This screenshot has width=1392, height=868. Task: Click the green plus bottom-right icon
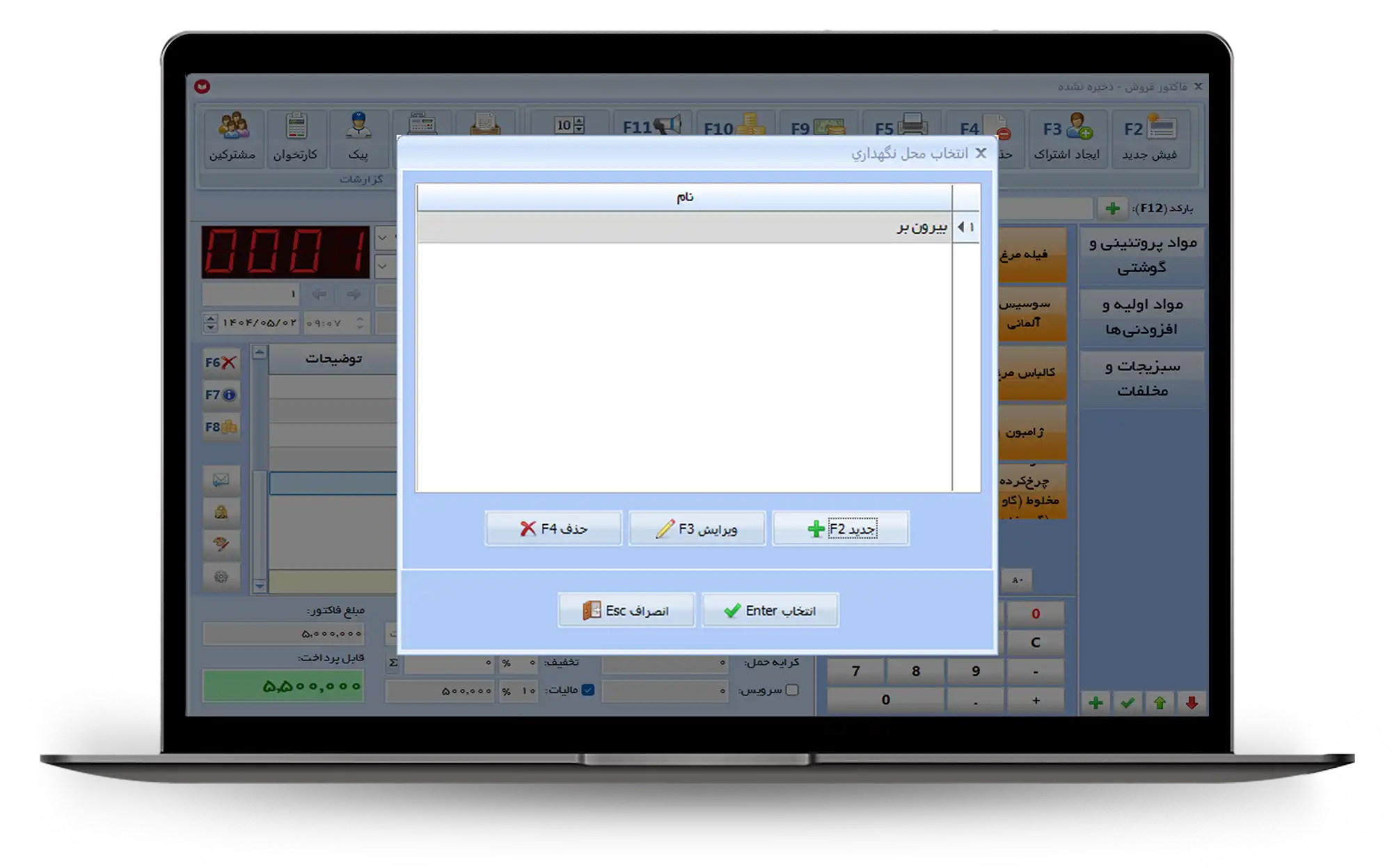[x=1096, y=703]
